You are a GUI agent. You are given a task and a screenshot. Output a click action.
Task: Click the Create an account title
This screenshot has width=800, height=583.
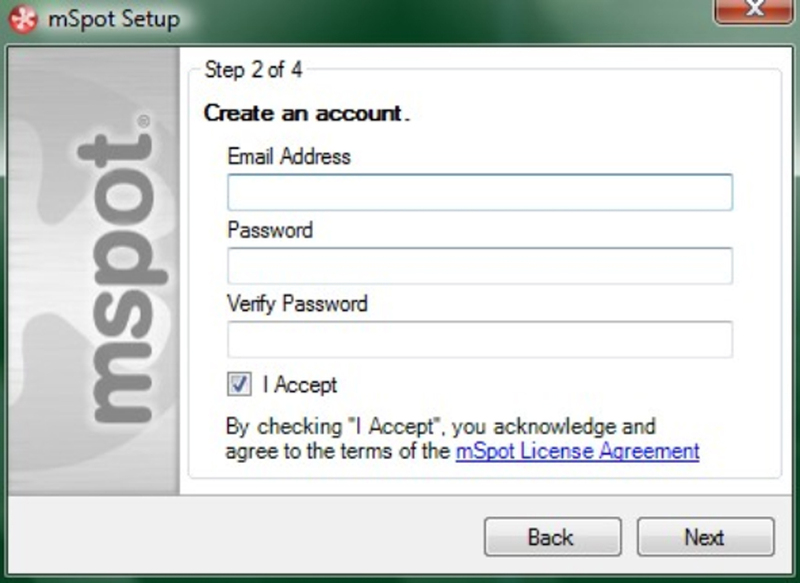pyautogui.click(x=307, y=113)
